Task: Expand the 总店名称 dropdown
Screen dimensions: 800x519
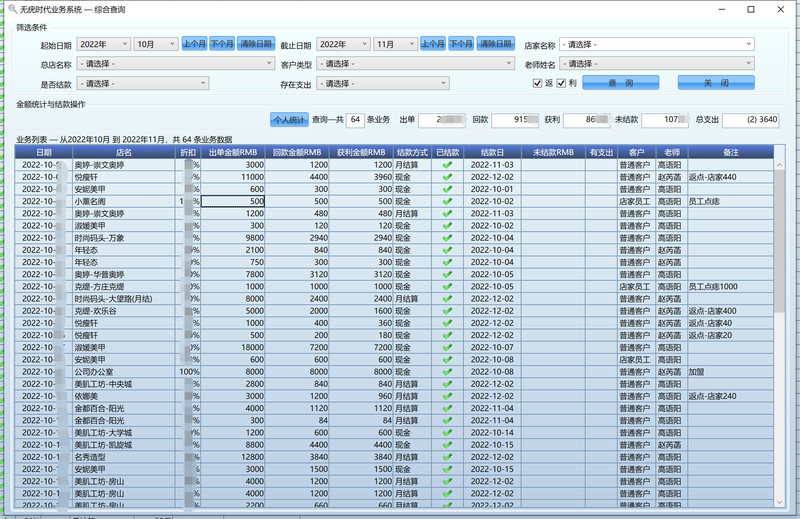Action: click(176, 64)
